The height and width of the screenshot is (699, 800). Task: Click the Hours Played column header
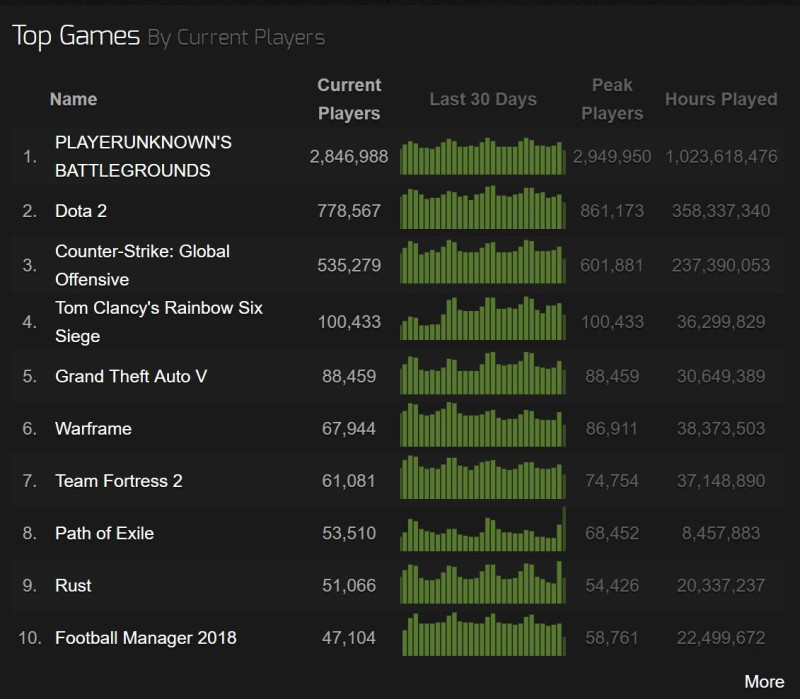tap(721, 99)
